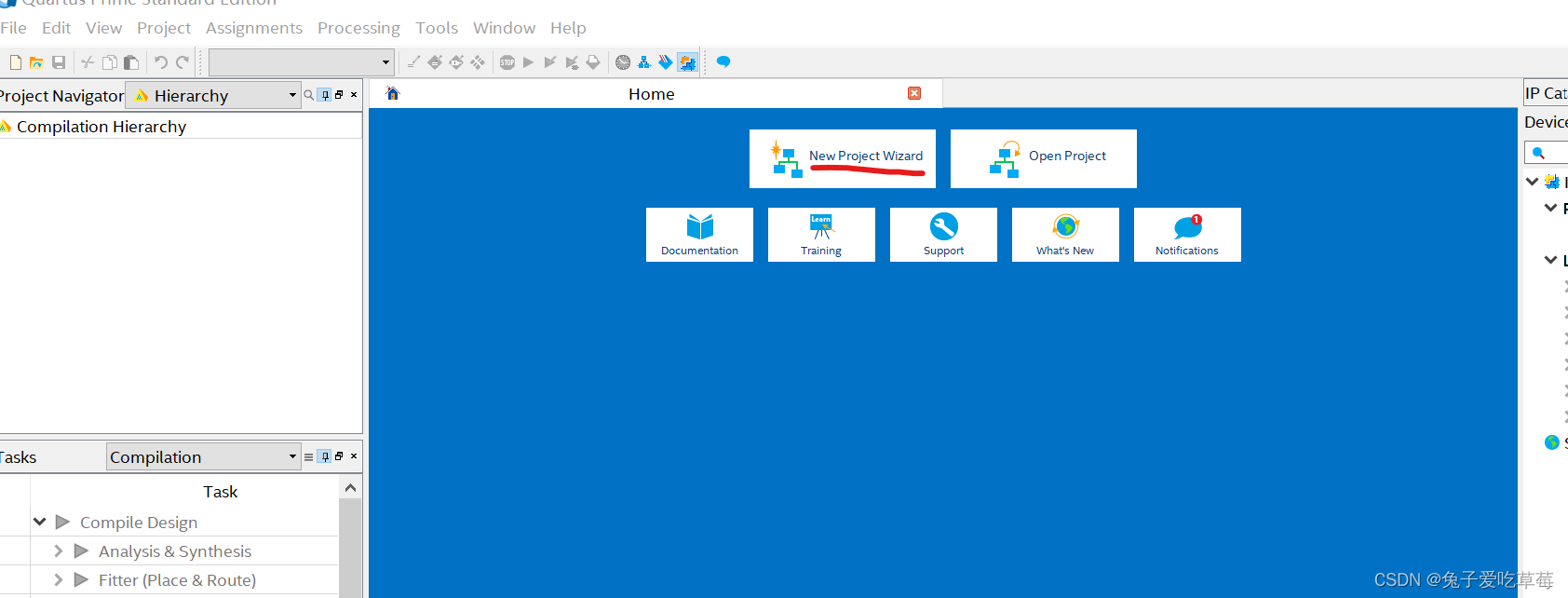
Task: Open the Processing menu
Action: [x=358, y=28]
